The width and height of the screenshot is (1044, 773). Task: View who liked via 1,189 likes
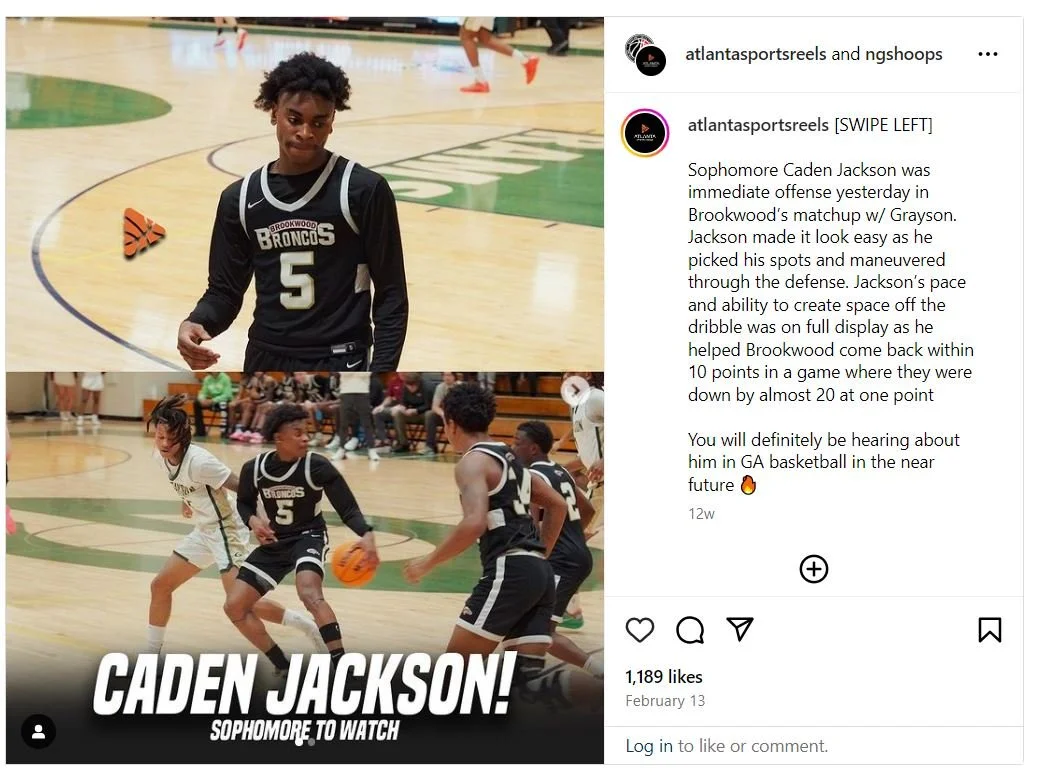tap(663, 677)
